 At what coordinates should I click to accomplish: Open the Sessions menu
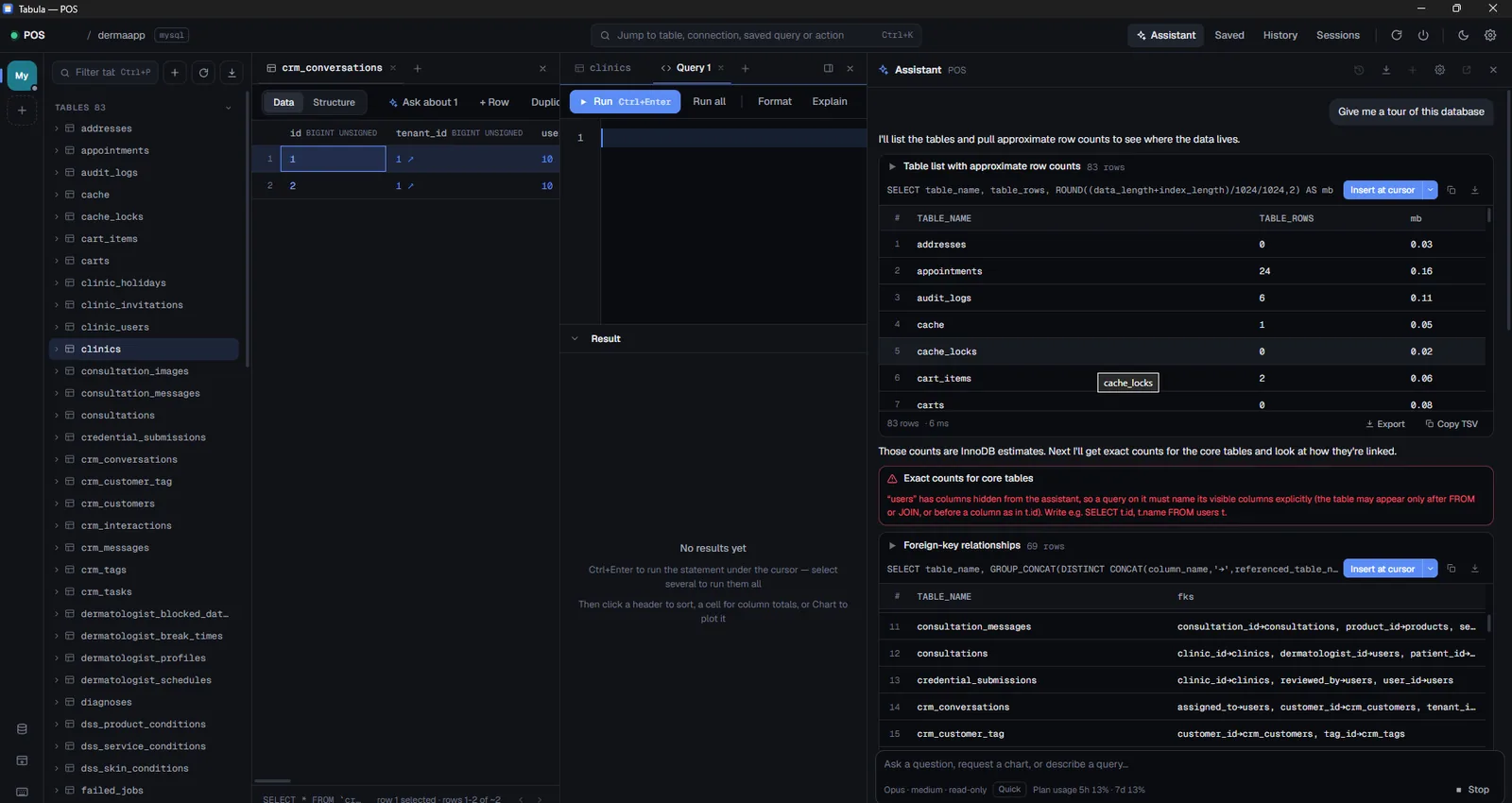tap(1337, 36)
